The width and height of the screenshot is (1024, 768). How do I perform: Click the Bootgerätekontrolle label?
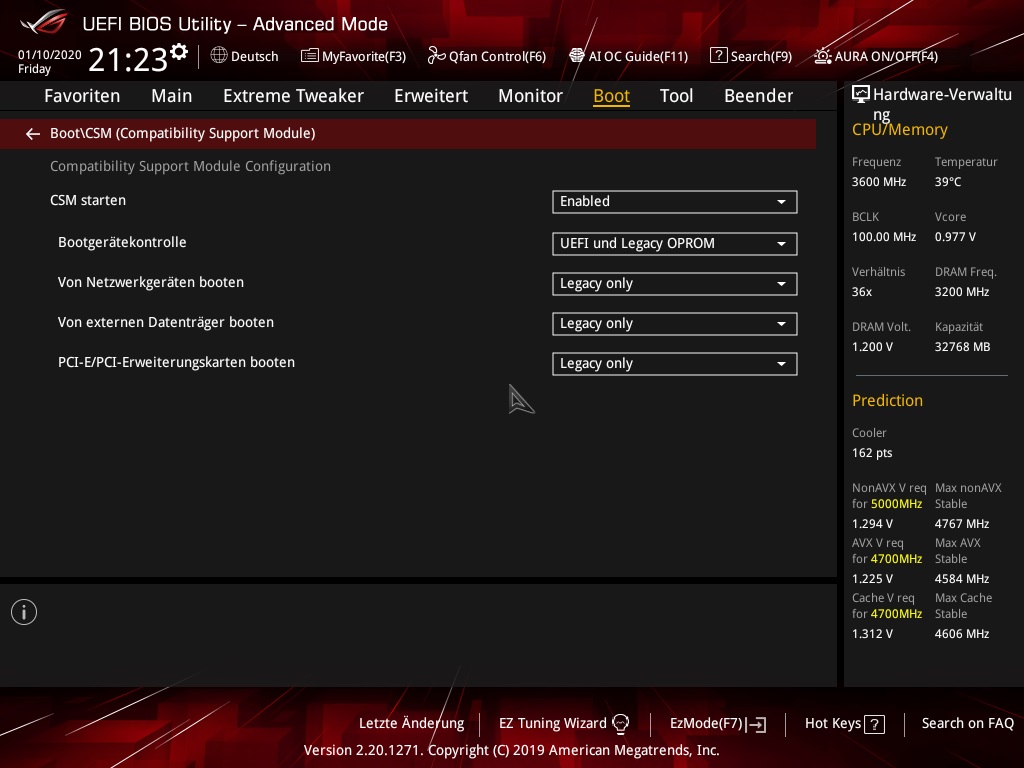tap(122, 242)
